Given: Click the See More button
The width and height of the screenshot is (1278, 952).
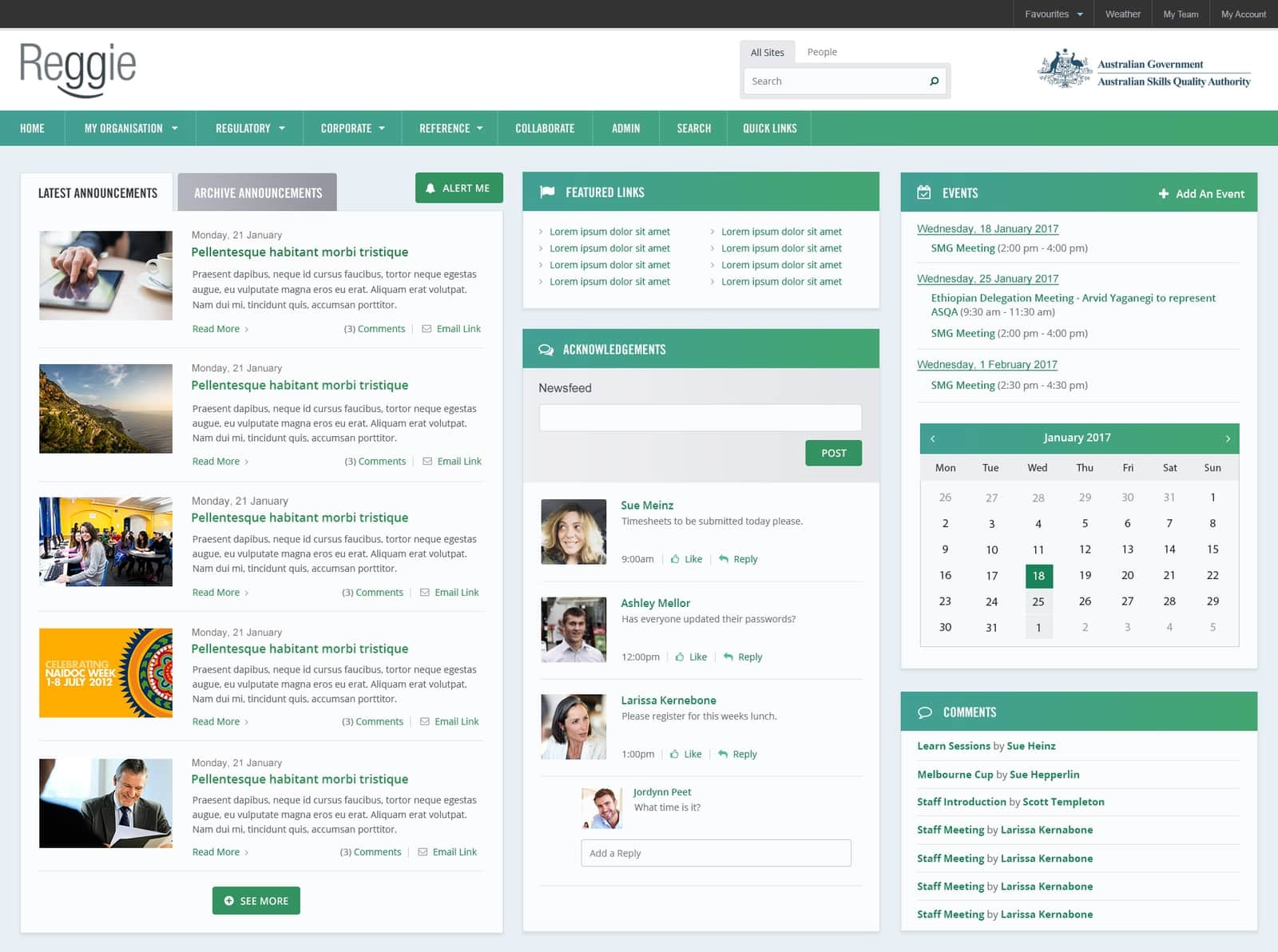Looking at the screenshot, I should [x=256, y=901].
